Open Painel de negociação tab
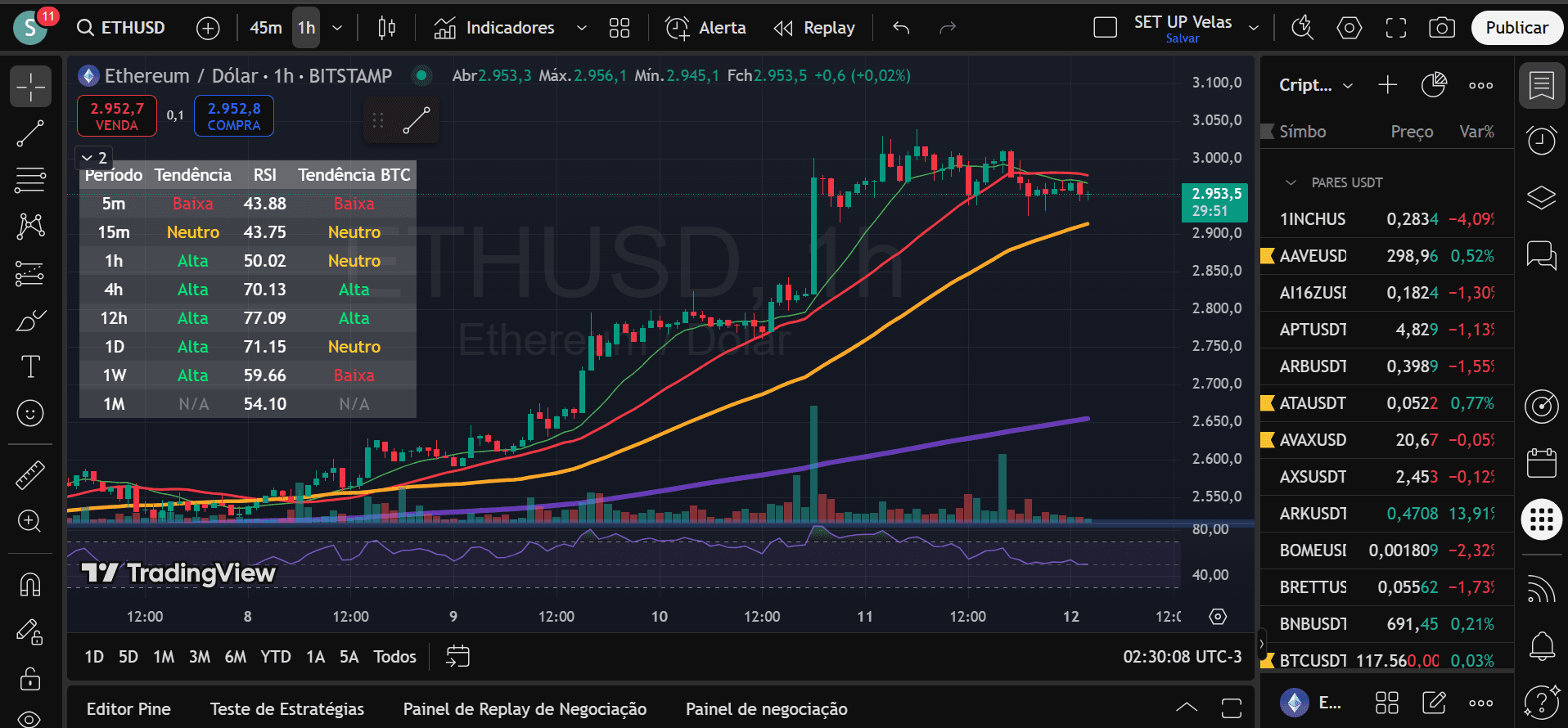This screenshot has height=728, width=1568. [767, 709]
